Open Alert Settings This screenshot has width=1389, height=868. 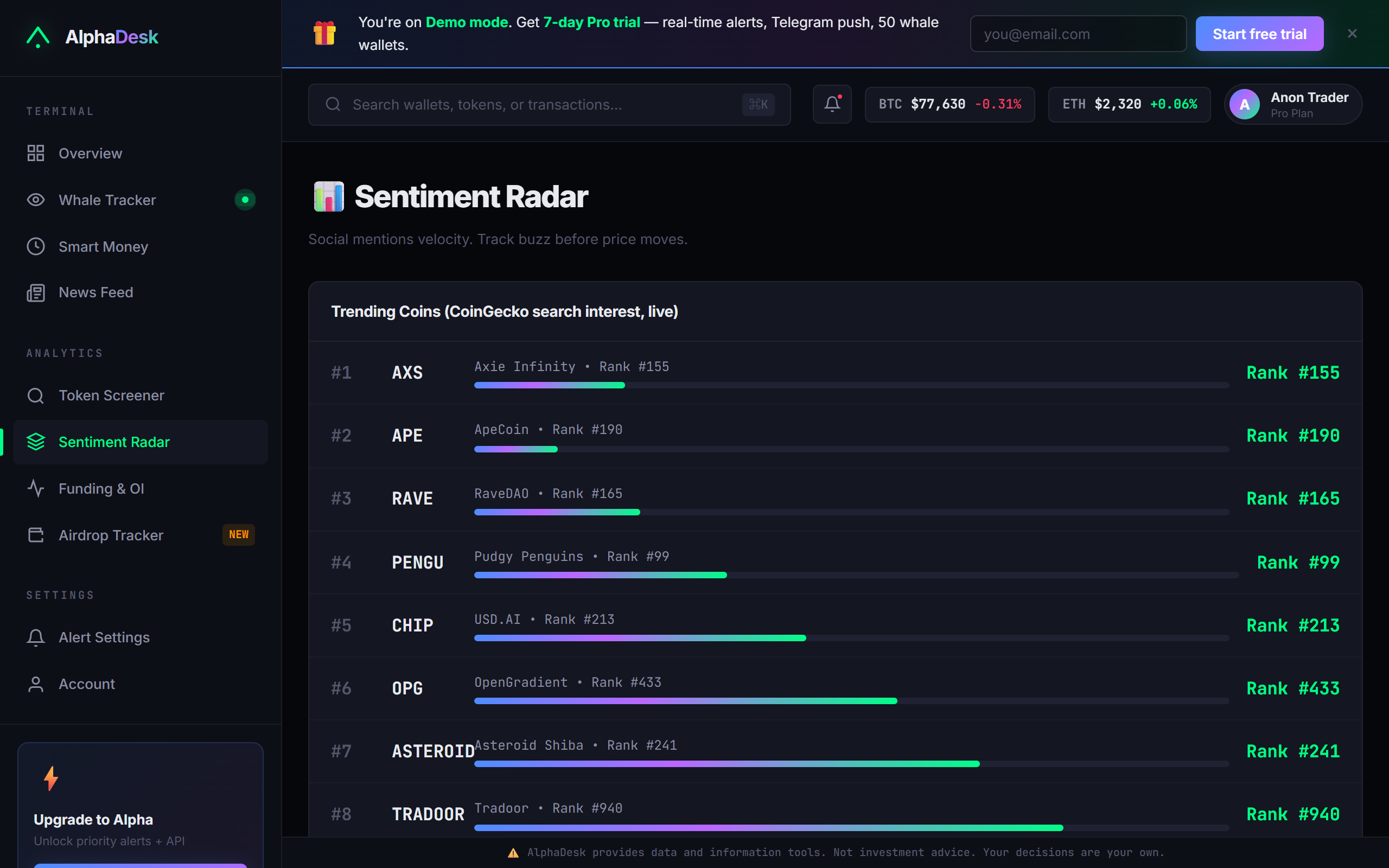coord(141,637)
